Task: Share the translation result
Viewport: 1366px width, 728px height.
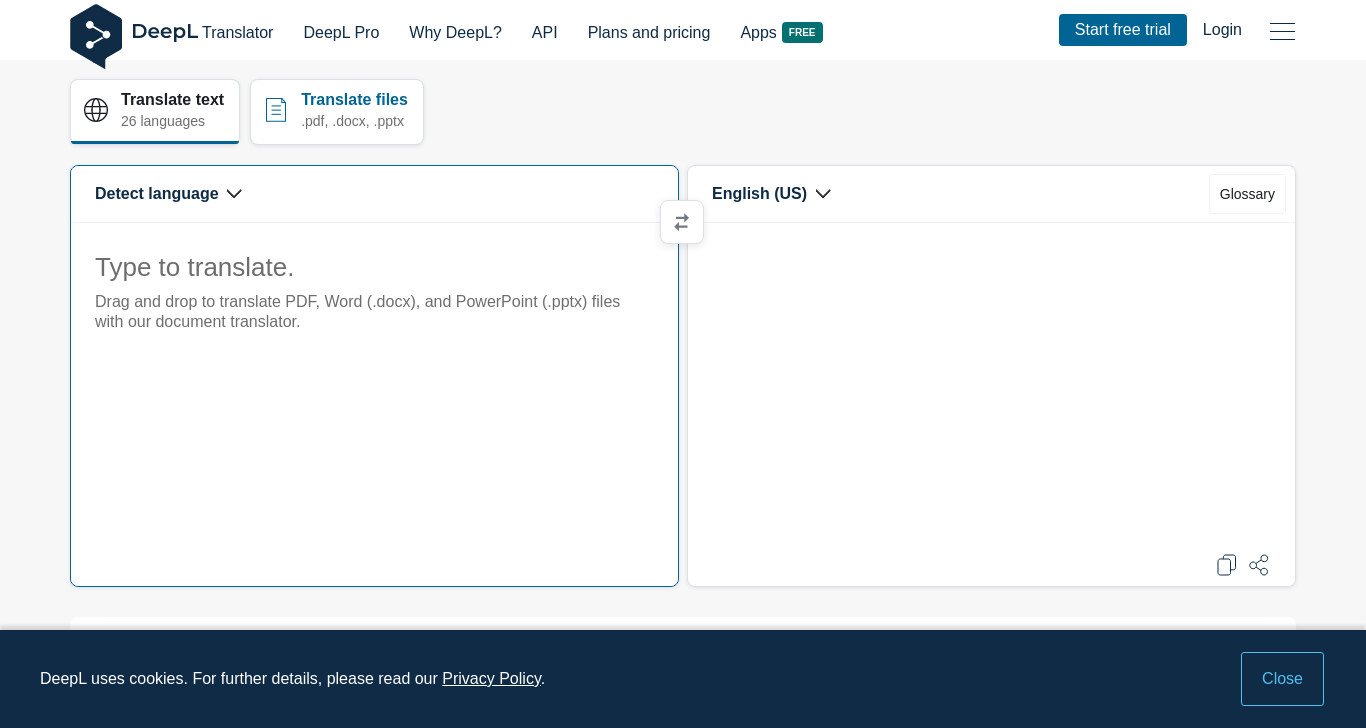Action: (x=1259, y=565)
